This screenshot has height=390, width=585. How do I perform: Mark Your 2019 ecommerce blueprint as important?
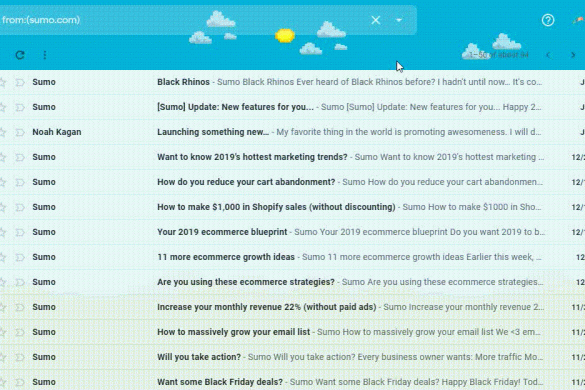coord(20,232)
